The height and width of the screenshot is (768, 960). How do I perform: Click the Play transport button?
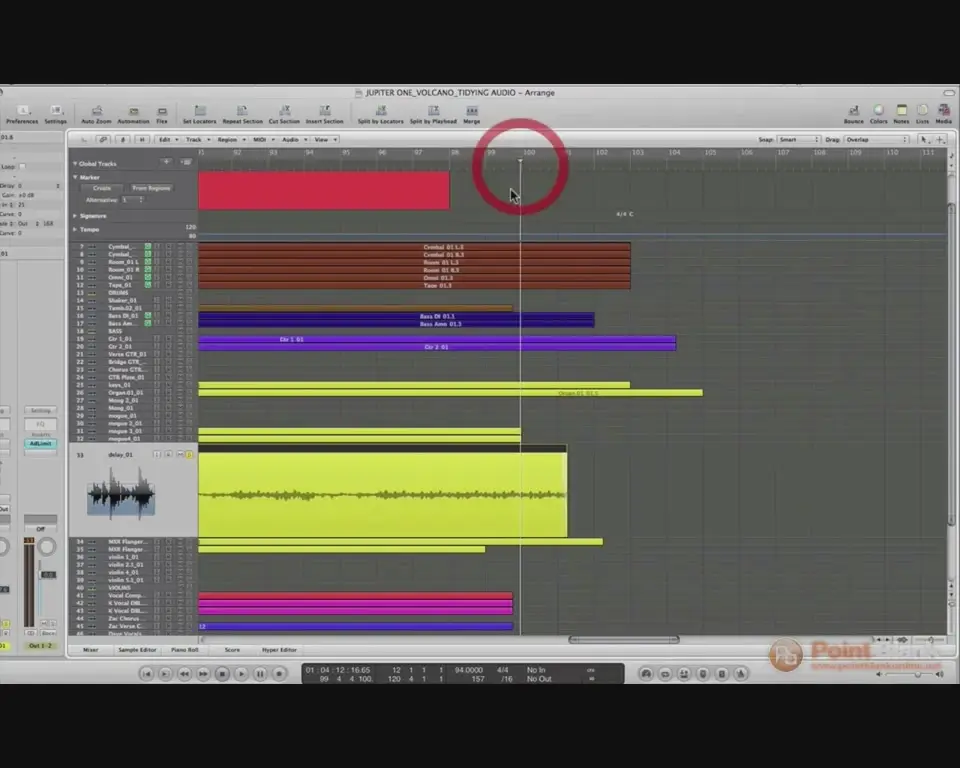click(x=241, y=674)
